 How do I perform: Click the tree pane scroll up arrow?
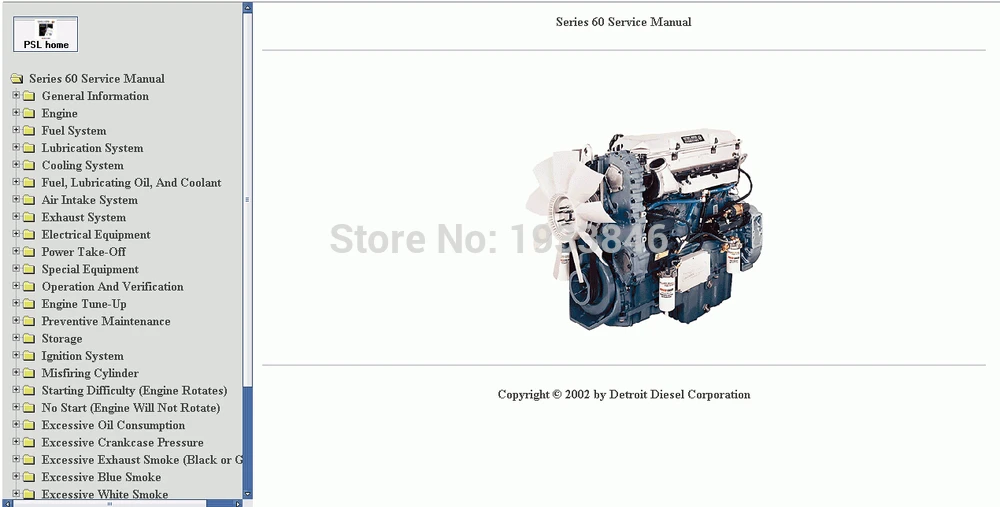pyautogui.click(x=247, y=8)
